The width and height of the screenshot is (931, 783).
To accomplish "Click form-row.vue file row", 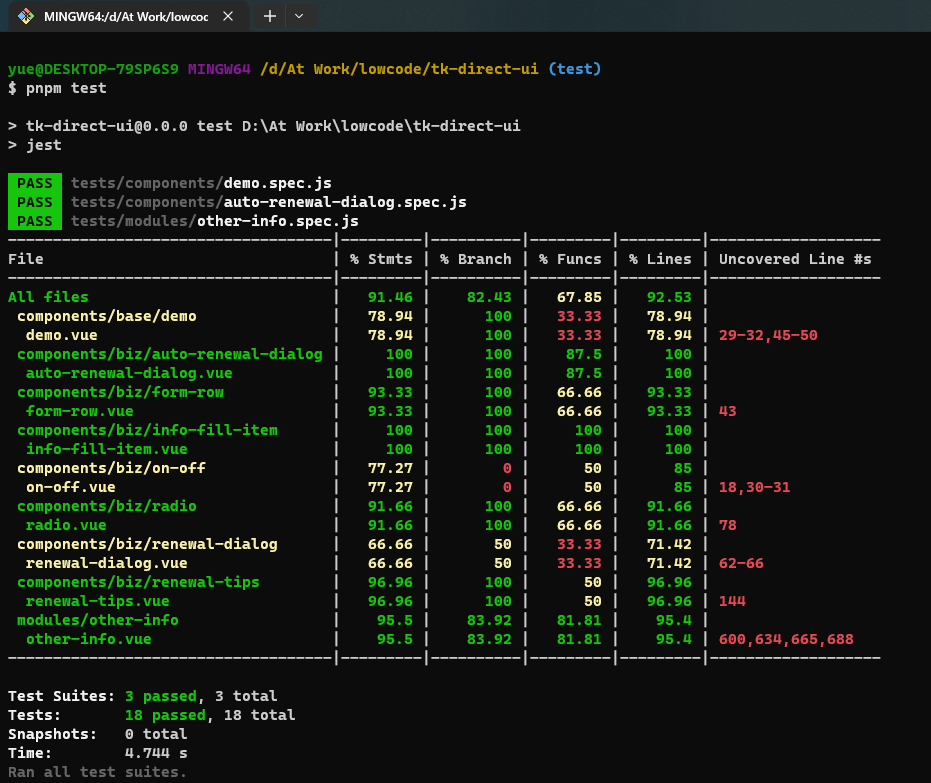I will pos(80,411).
